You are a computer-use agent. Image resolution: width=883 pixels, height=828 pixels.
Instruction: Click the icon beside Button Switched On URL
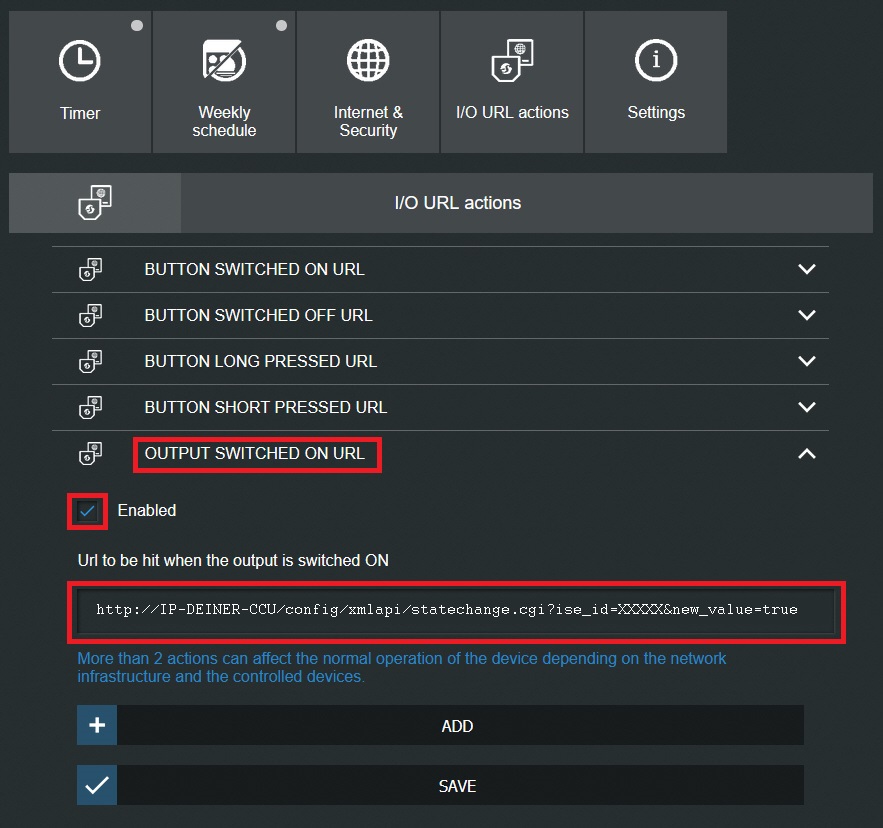click(x=91, y=270)
